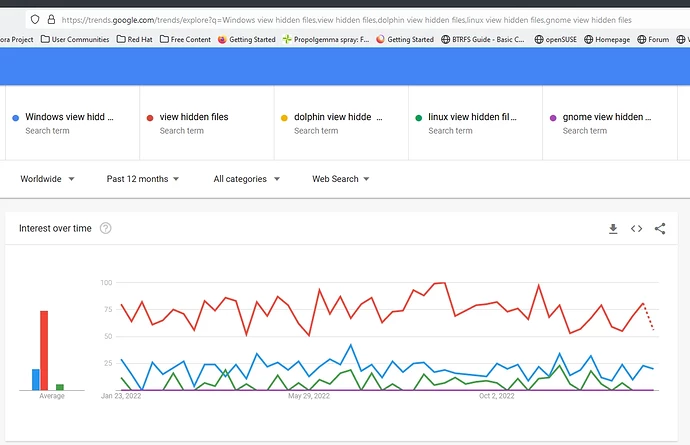Viewport: 690px width, 445px height.
Task: Open the Getting Started Firefox bookmark
Action: (x=246, y=39)
